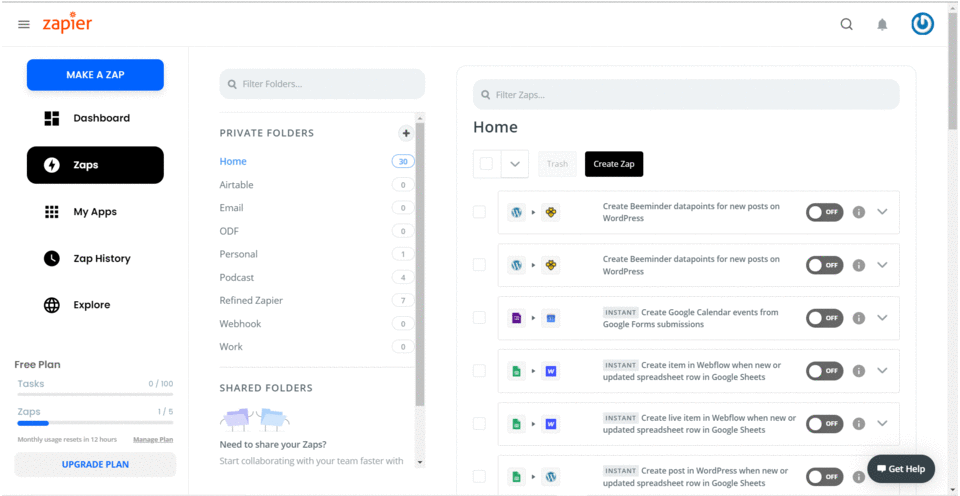
Task: Click the black Create Zap button
Action: (613, 164)
